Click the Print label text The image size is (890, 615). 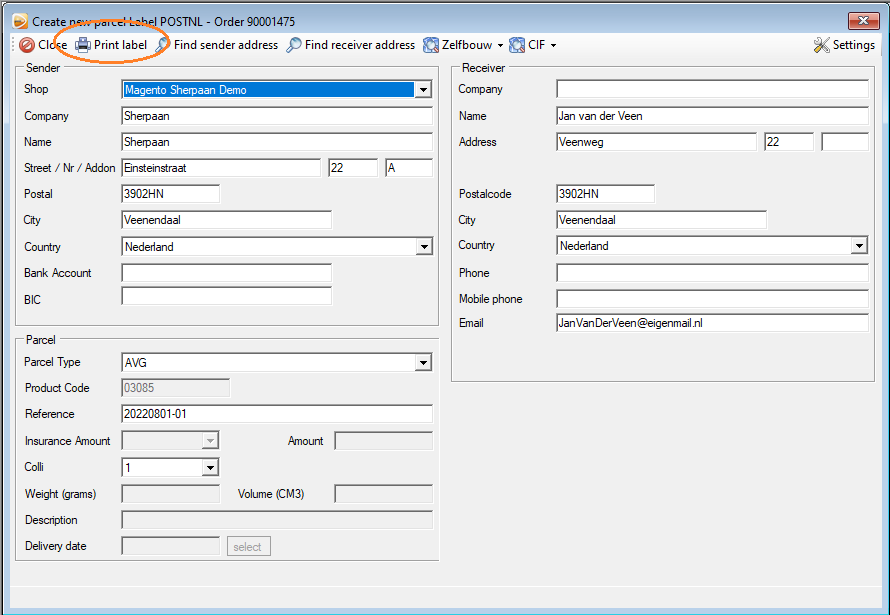coord(120,45)
